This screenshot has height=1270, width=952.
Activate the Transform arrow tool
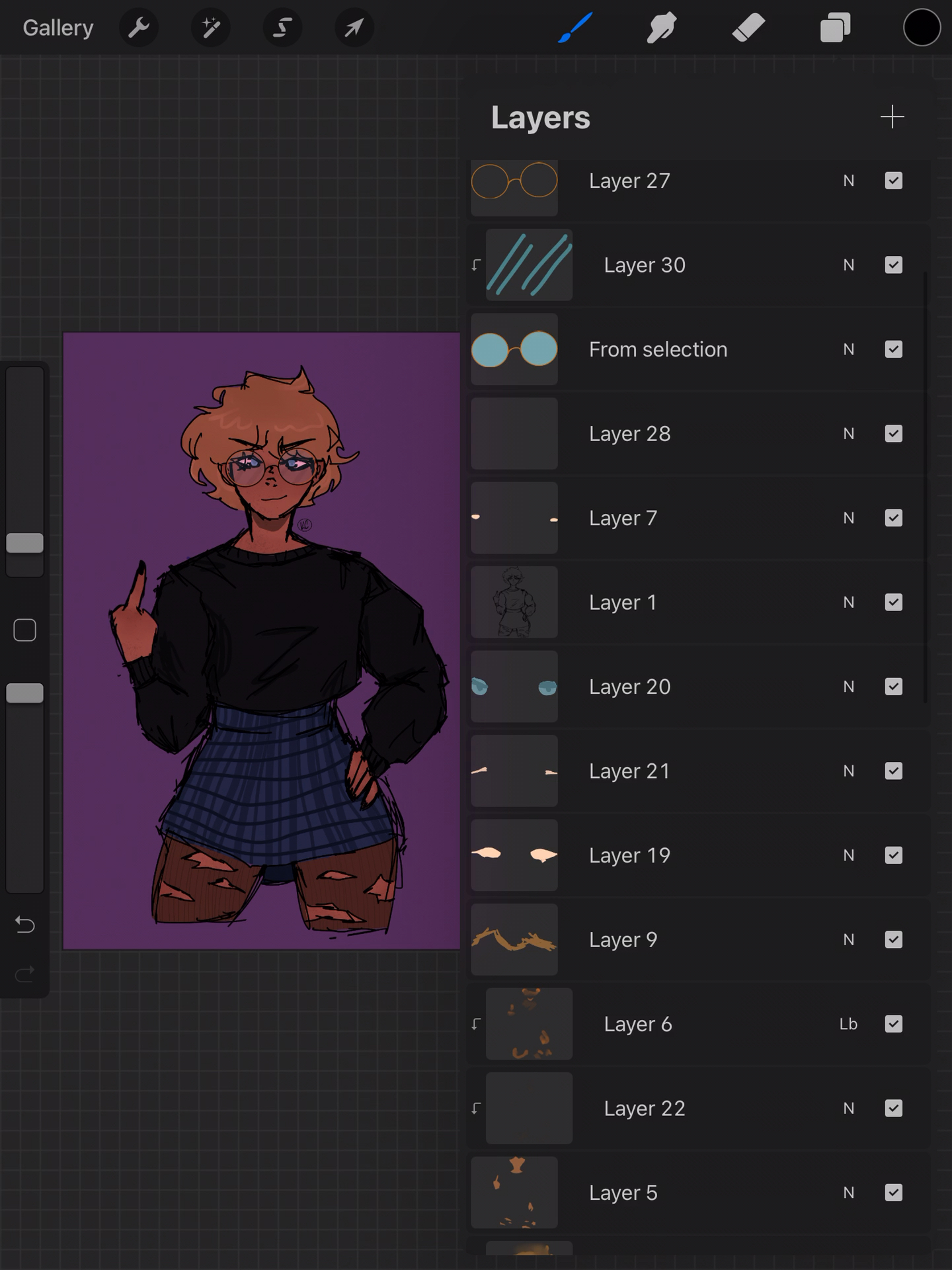pos(354,28)
